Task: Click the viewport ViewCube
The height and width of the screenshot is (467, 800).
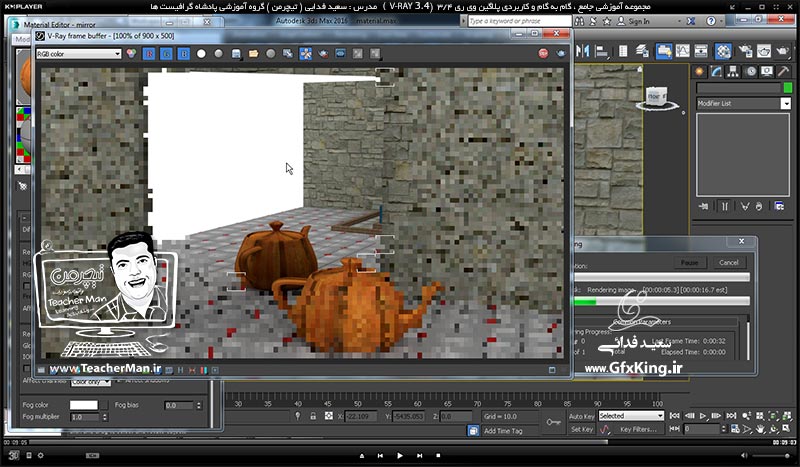Action: click(x=657, y=98)
